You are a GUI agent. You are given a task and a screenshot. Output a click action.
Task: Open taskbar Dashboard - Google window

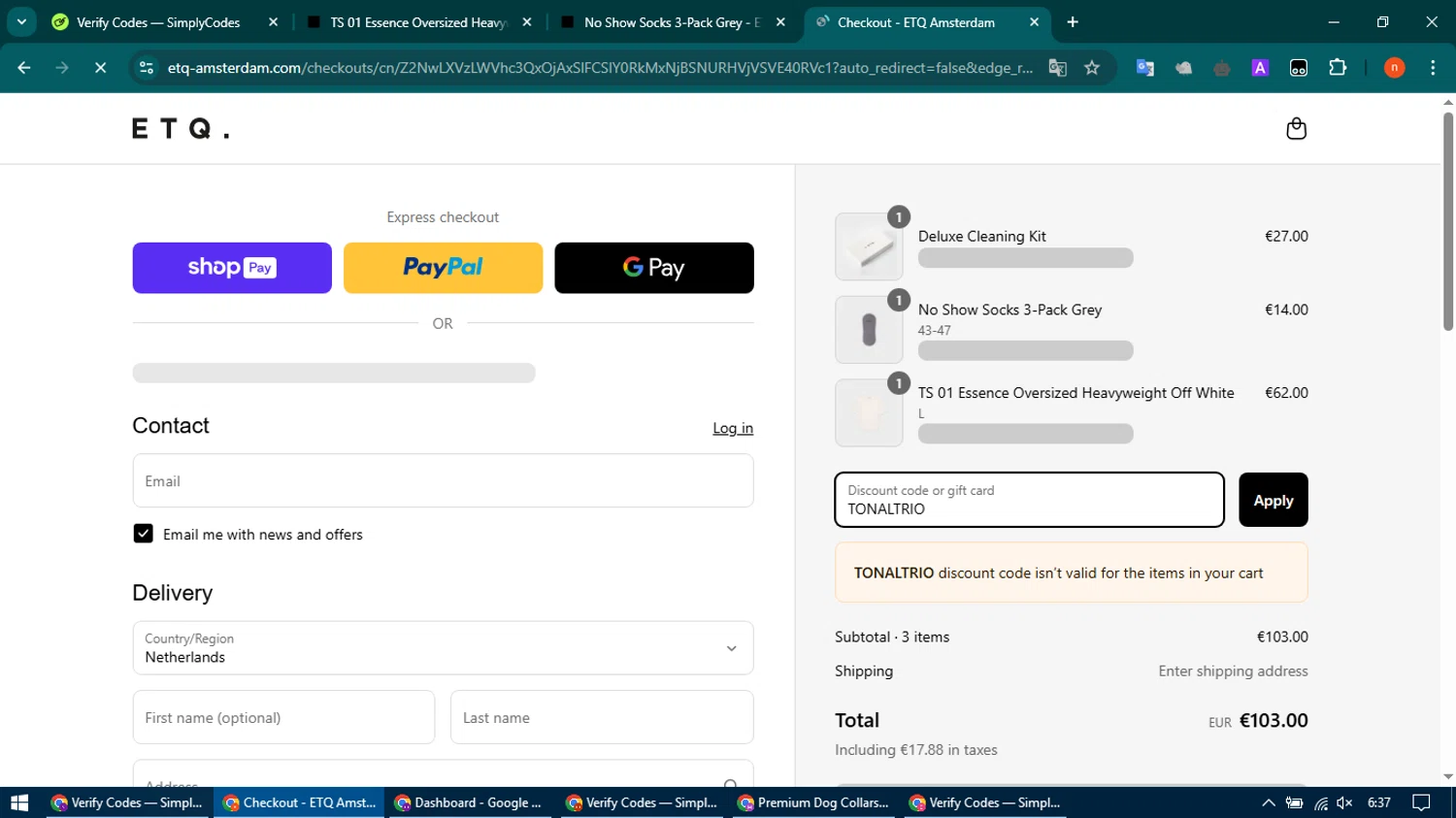(471, 802)
